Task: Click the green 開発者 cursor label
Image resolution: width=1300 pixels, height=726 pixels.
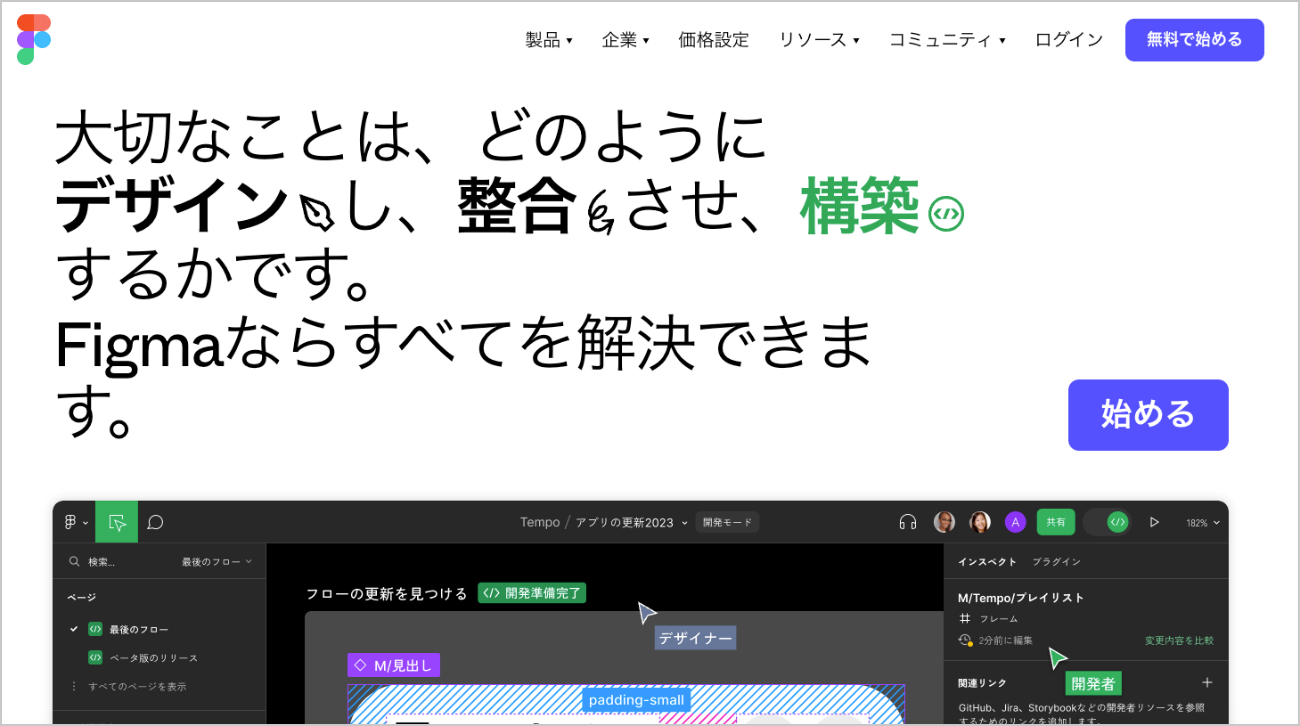Action: 1092,684
